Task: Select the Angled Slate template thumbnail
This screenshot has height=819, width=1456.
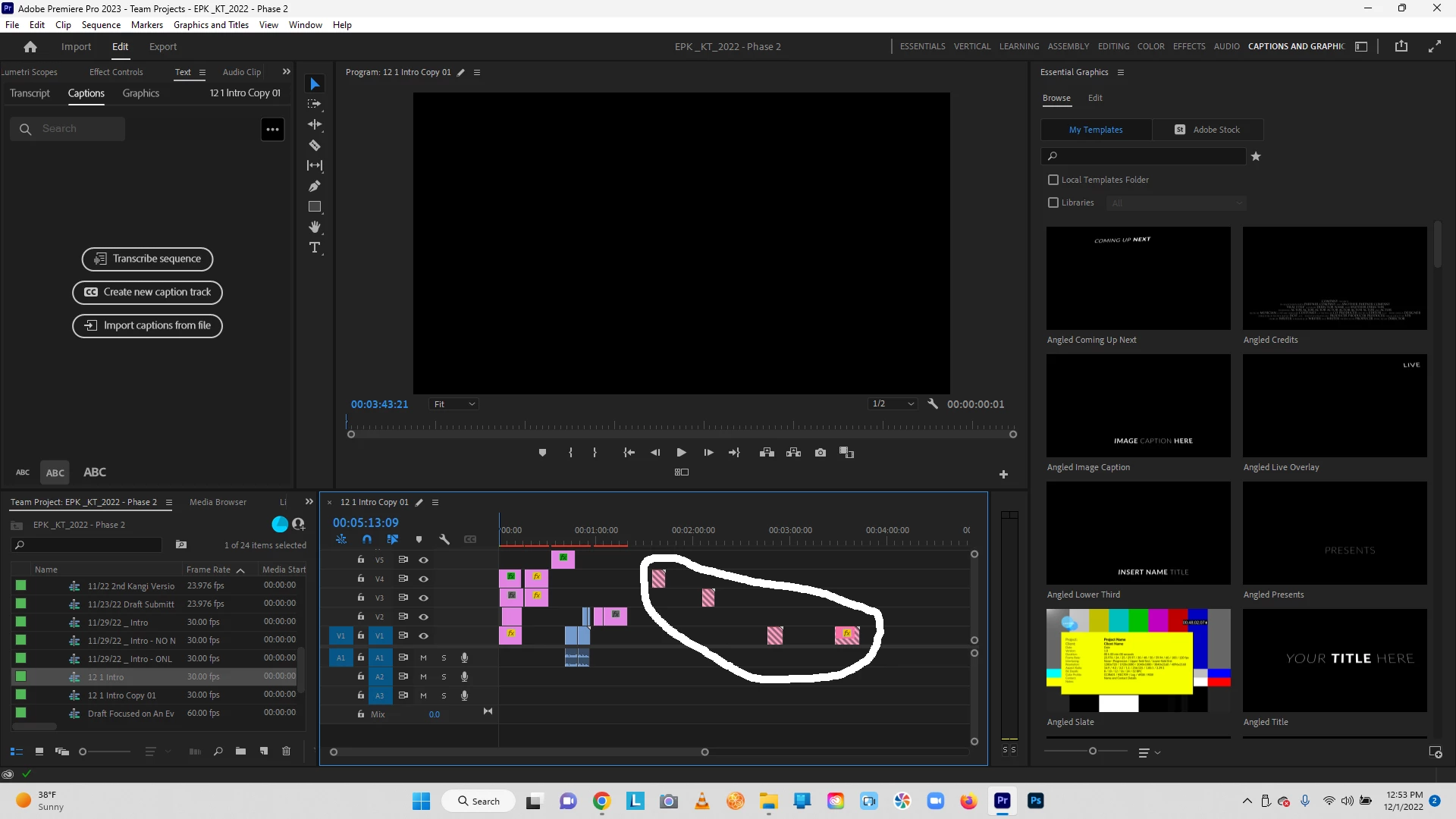Action: (1138, 661)
